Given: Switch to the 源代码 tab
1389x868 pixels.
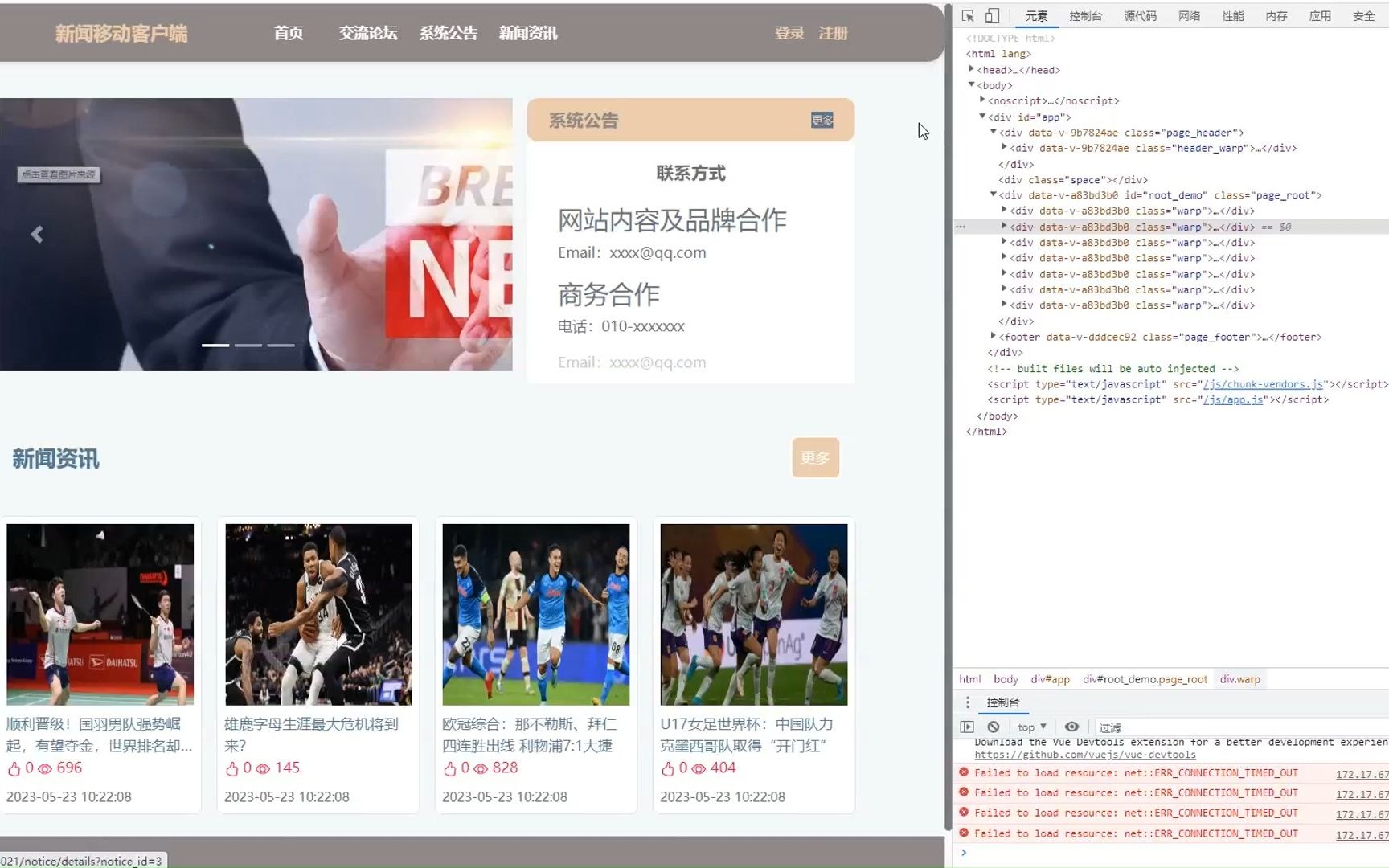Looking at the screenshot, I should 1140,16.
